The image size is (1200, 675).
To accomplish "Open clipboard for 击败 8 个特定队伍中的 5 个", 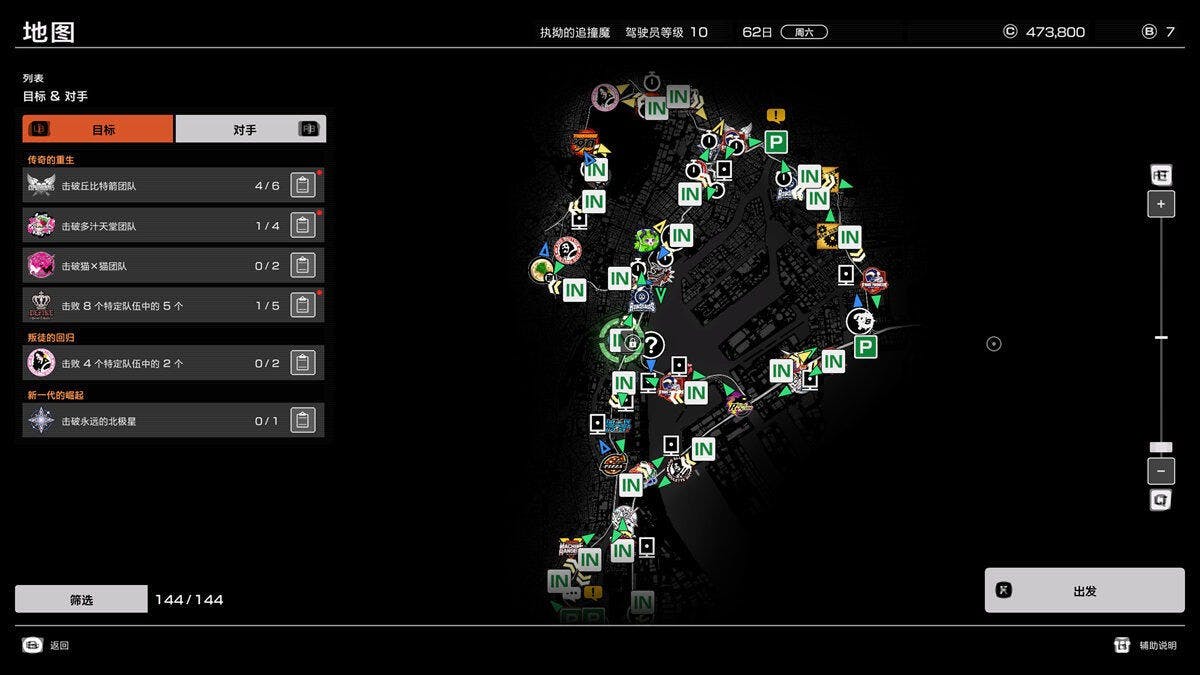I will coord(303,306).
